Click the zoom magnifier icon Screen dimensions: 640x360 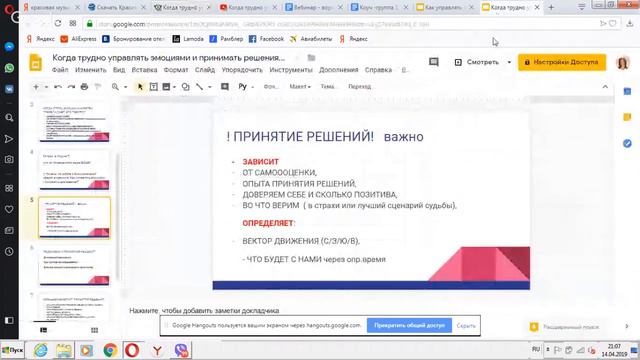click(x=116, y=87)
